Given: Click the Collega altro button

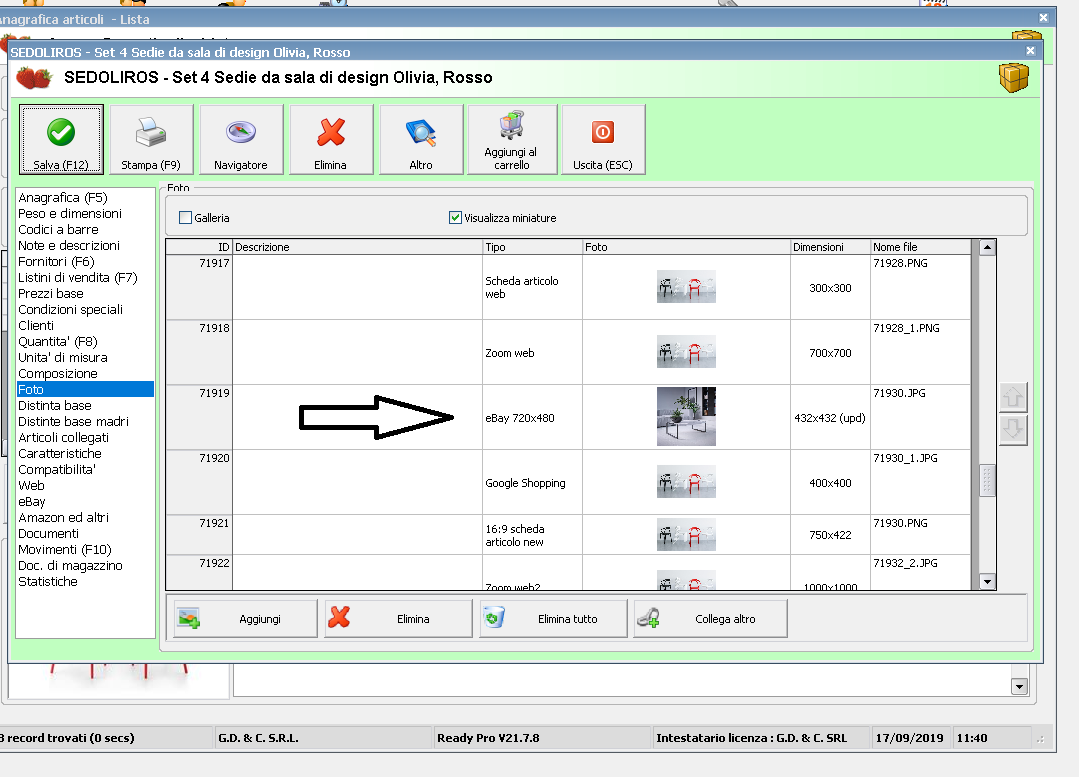Looking at the screenshot, I should tap(710, 619).
